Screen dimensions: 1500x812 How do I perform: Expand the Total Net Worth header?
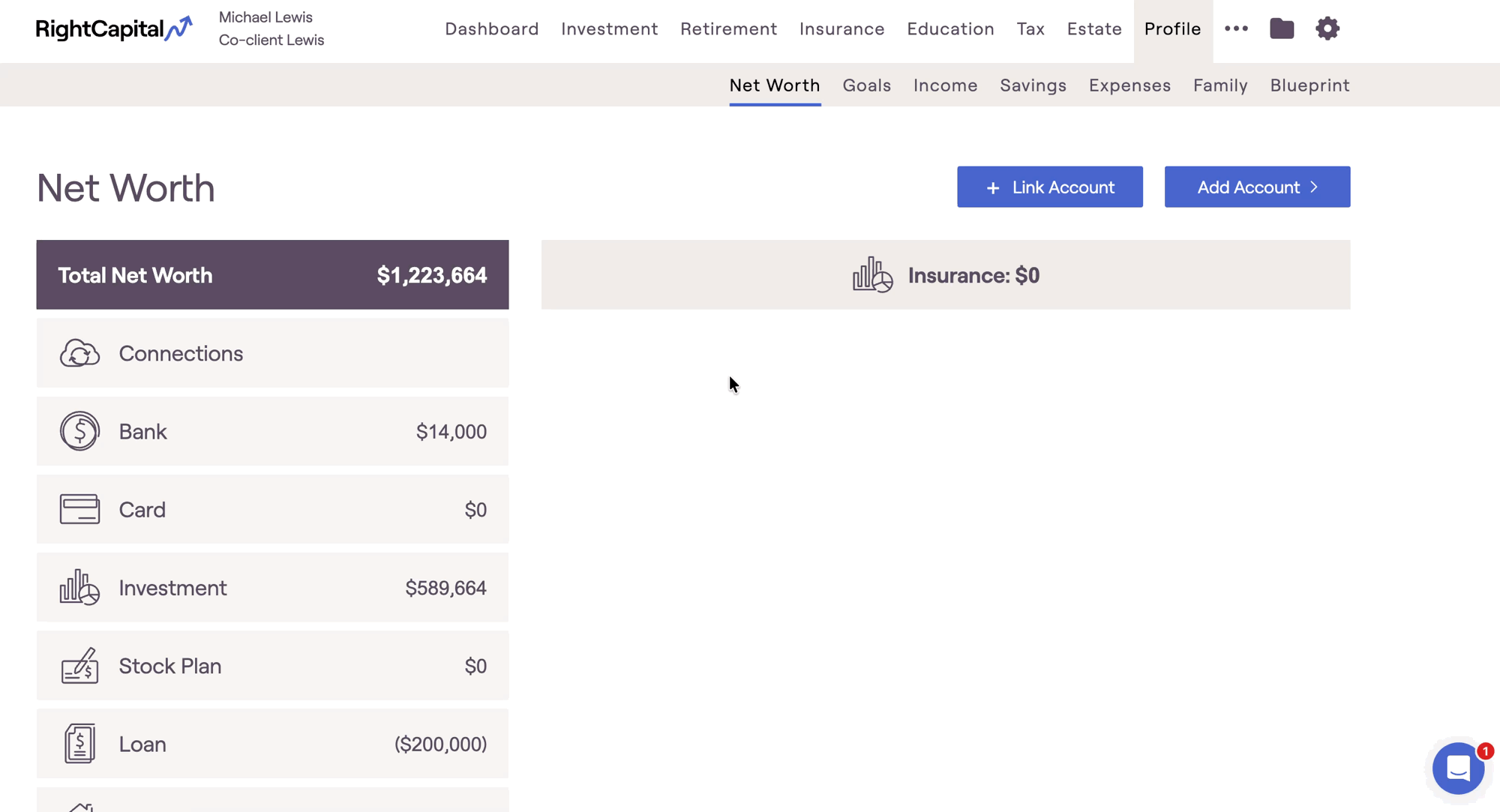[272, 275]
